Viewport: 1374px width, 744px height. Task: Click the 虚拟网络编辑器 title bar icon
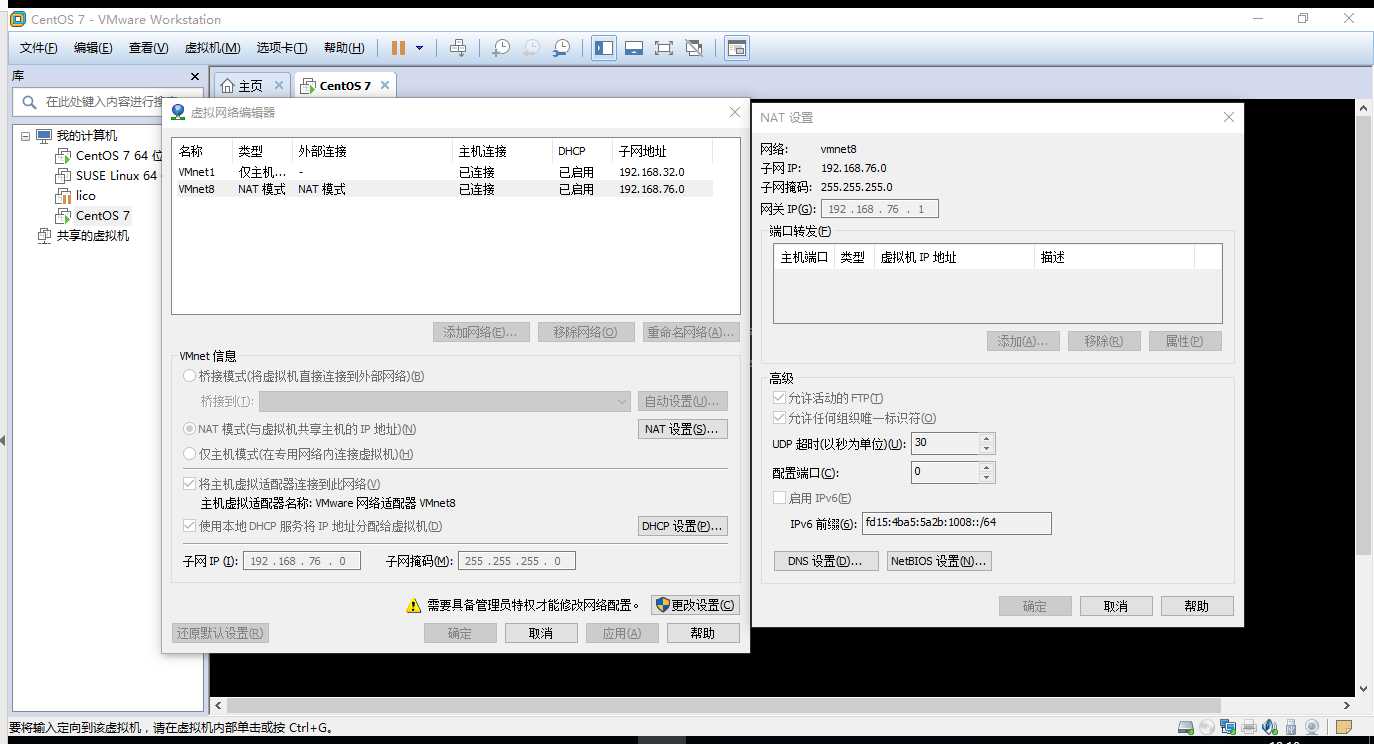click(x=178, y=112)
